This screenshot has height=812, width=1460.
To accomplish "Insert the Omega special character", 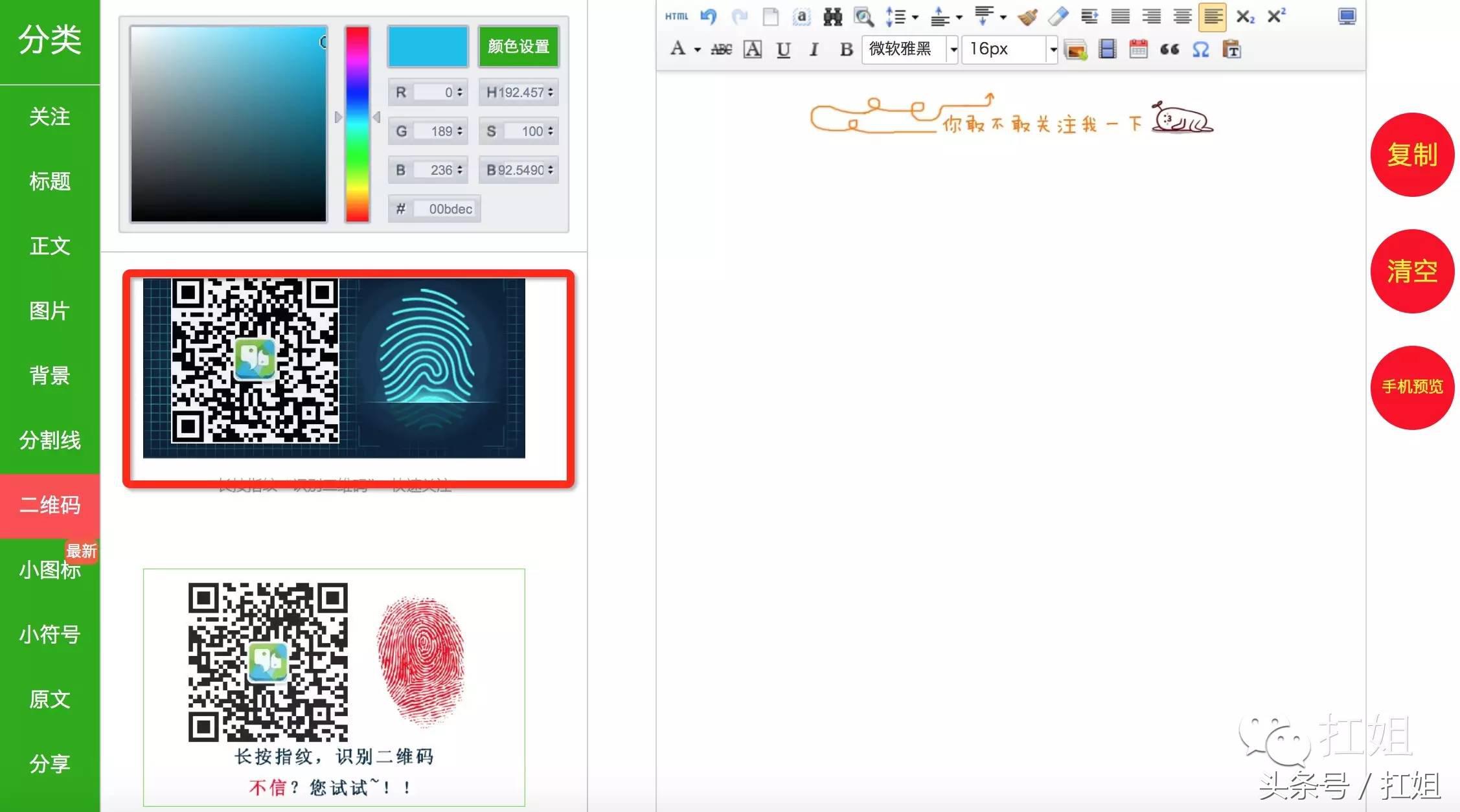I will (1200, 50).
